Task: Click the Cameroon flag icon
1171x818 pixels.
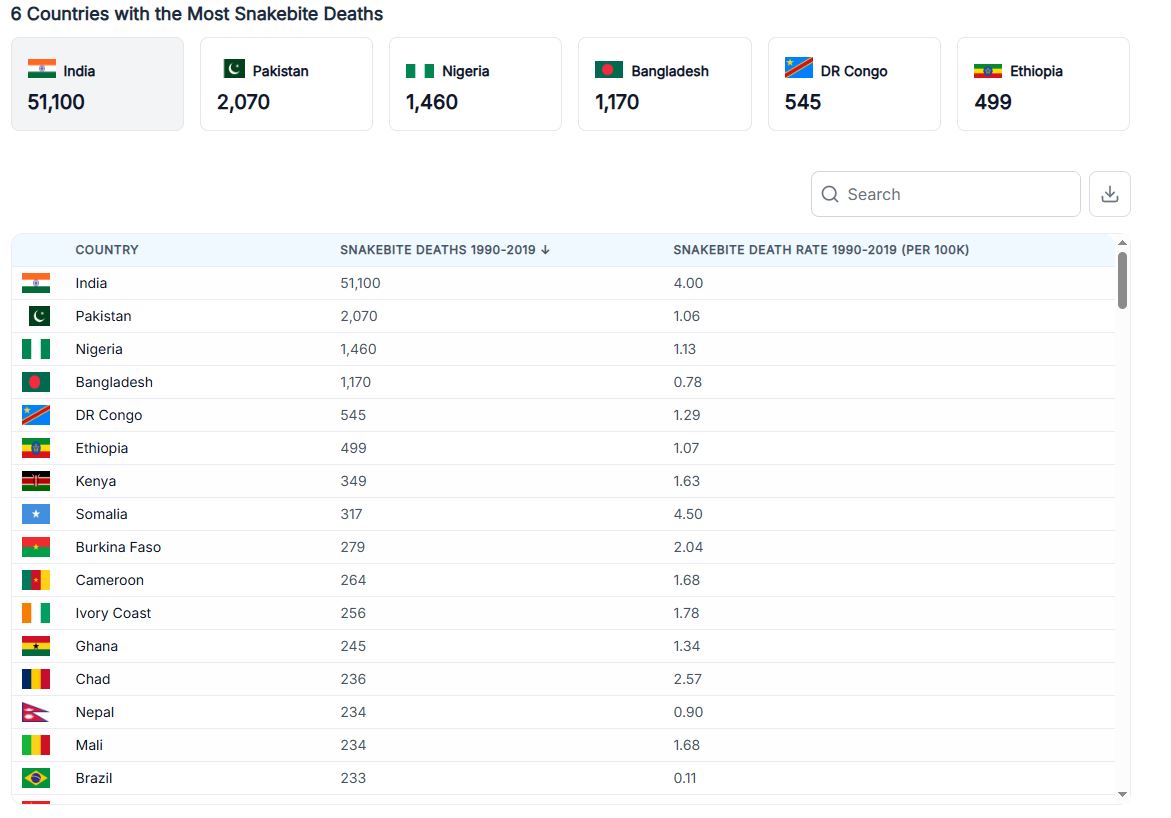Action: (36, 580)
